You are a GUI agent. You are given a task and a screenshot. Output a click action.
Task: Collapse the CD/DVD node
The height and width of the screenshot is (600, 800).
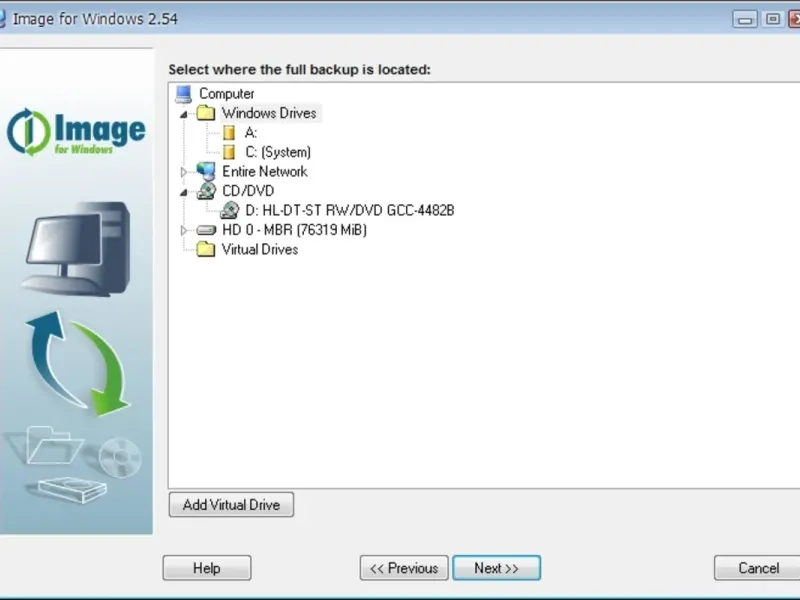click(x=184, y=192)
